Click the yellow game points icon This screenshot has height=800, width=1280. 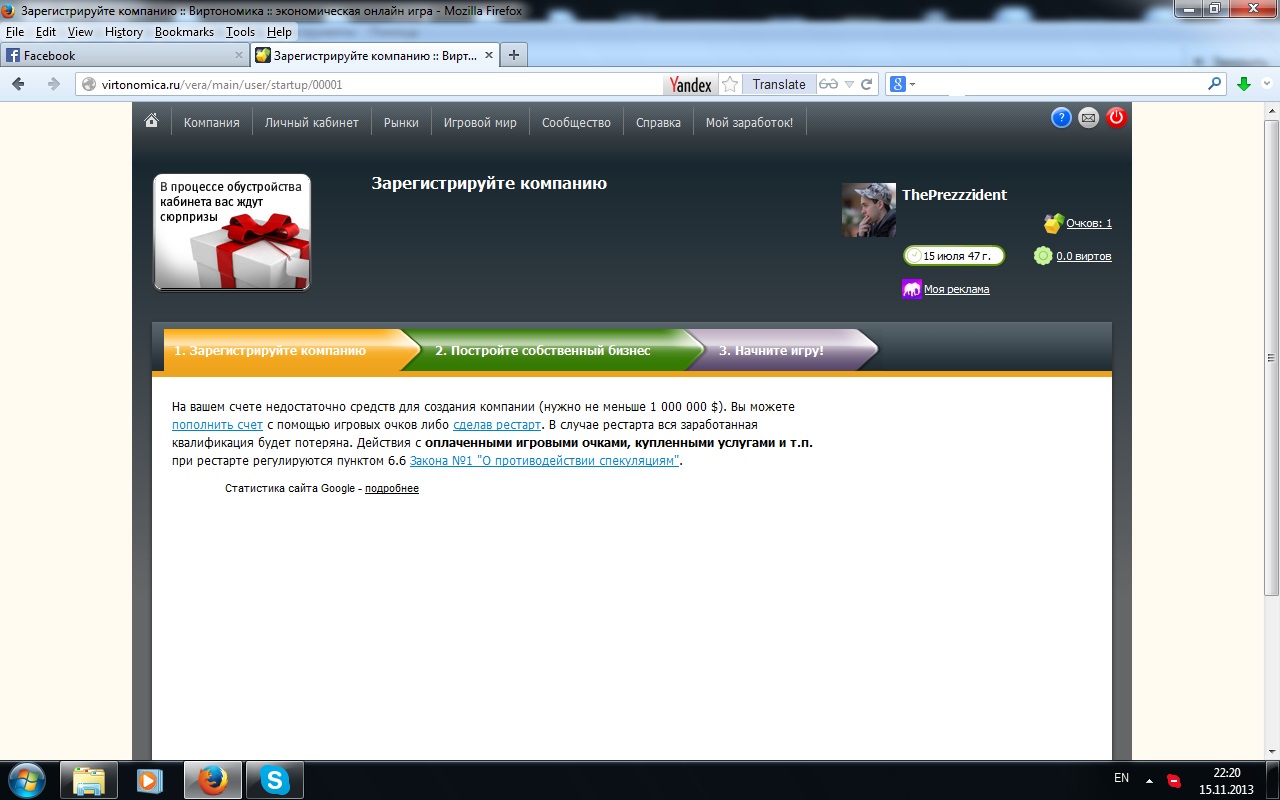(x=1053, y=223)
